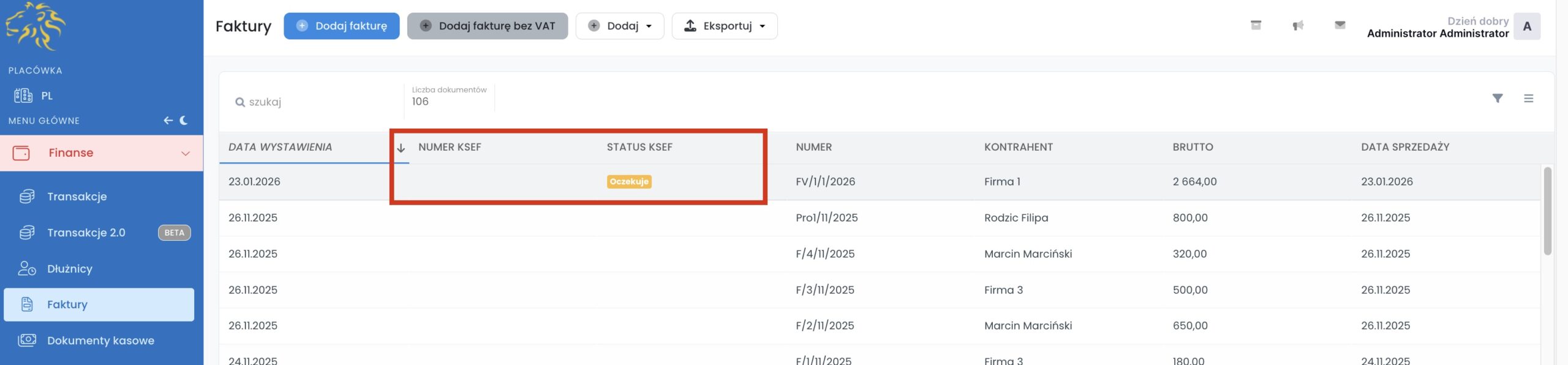Open the Eksportuj dropdown
Screen dimensions: 1568x365
[724, 26]
